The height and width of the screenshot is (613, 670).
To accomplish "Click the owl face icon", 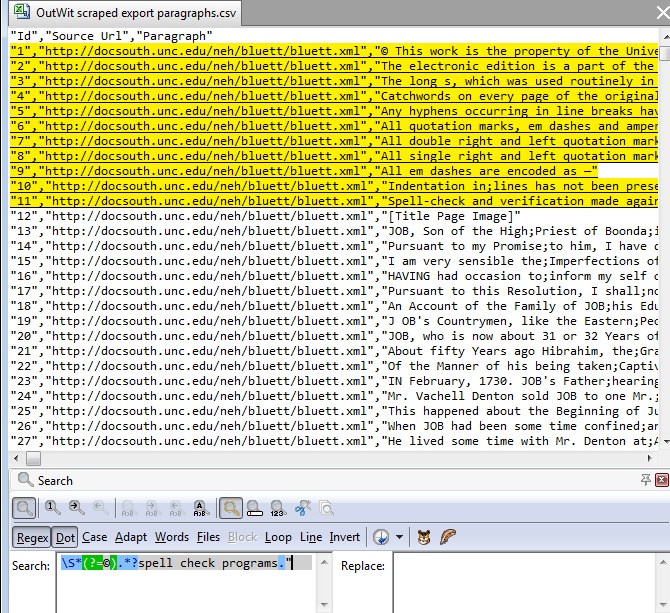I will point(423,537).
